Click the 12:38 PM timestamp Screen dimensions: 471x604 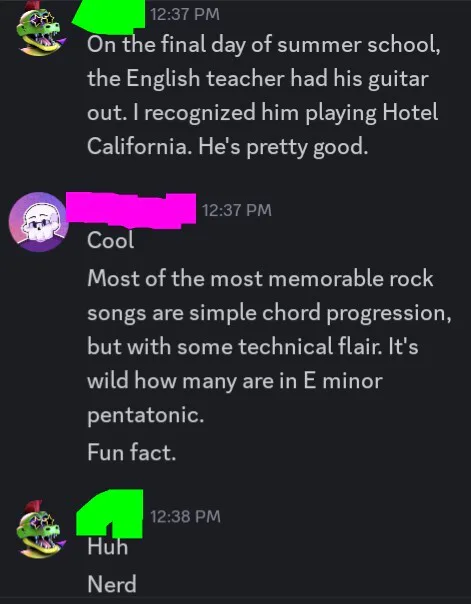coord(185,517)
